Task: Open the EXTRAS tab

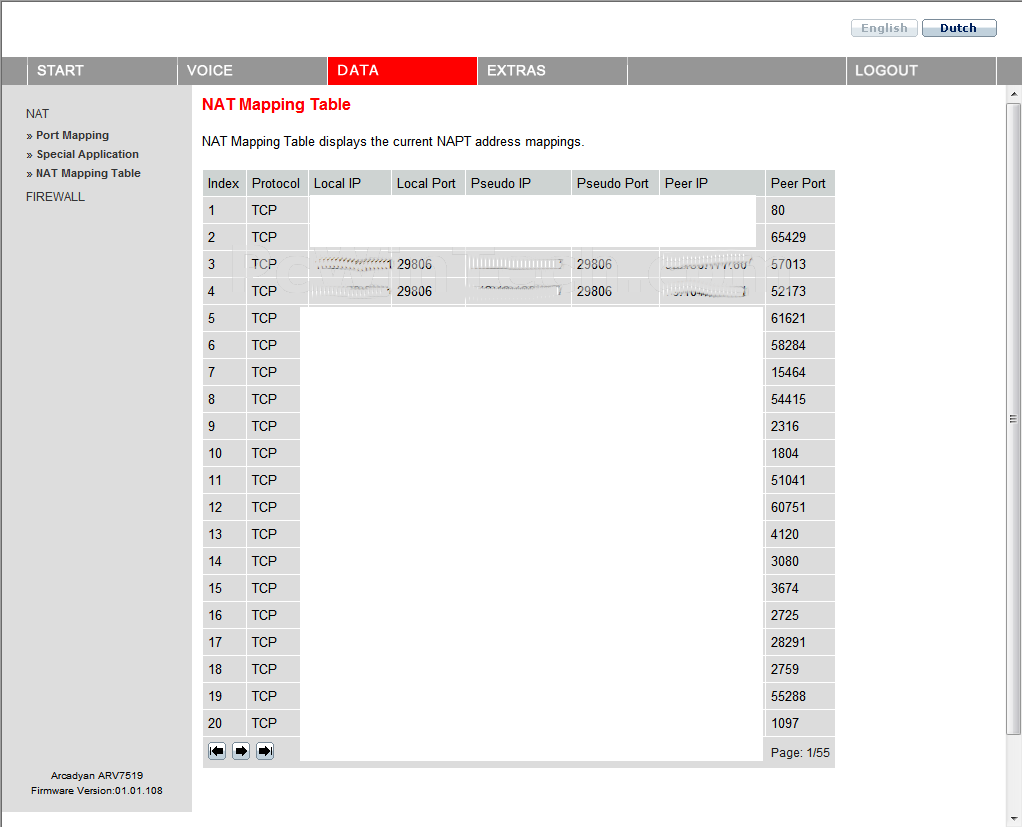Action: coord(552,70)
